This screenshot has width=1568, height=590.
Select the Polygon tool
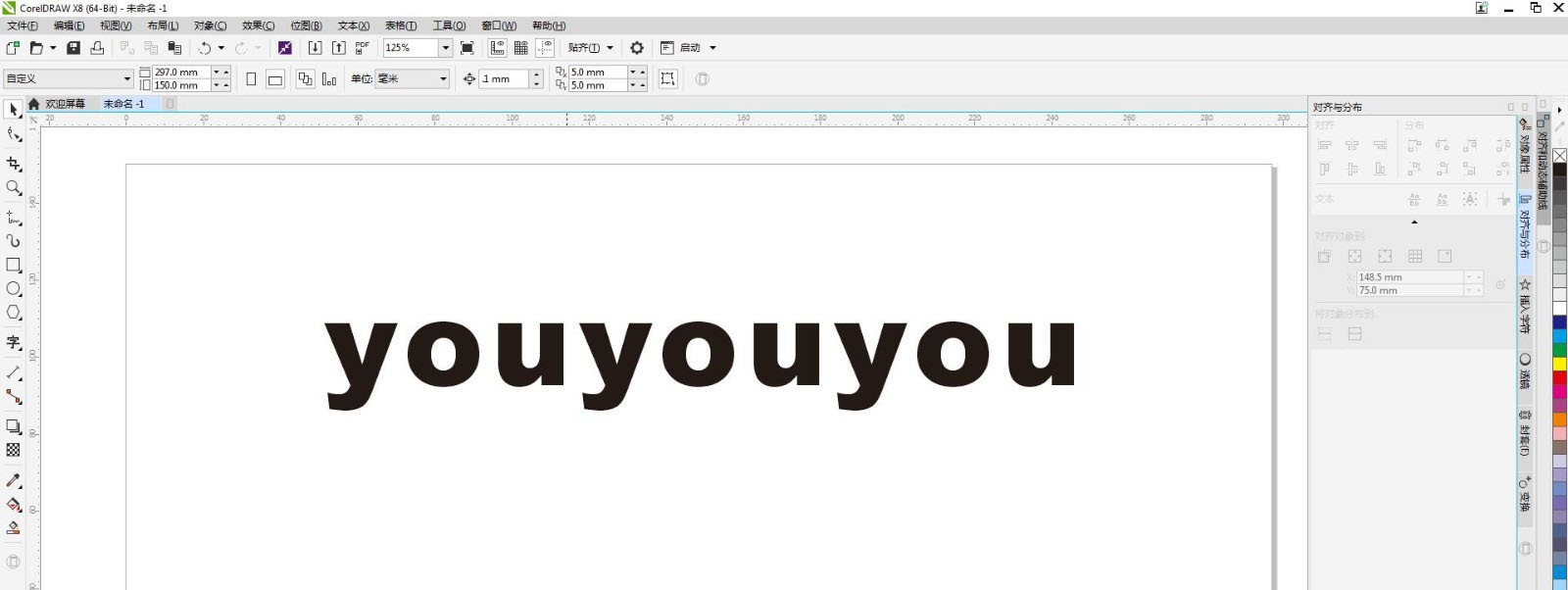(x=14, y=313)
